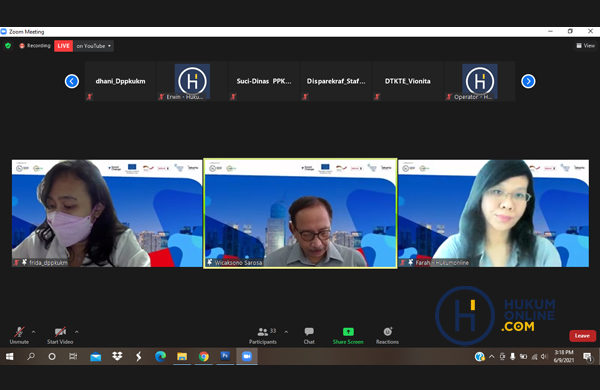600x390 pixels.
Task: Open volume control in the system tray
Action: (544, 357)
